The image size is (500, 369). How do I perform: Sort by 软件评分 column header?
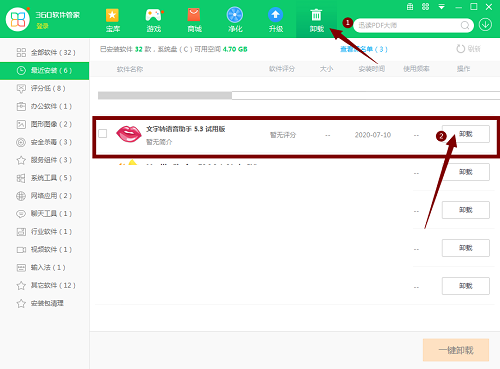(282, 69)
